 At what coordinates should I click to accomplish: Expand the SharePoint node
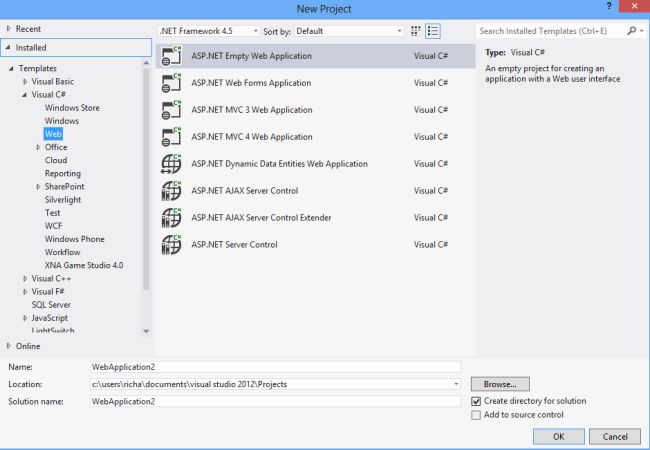(x=38, y=187)
